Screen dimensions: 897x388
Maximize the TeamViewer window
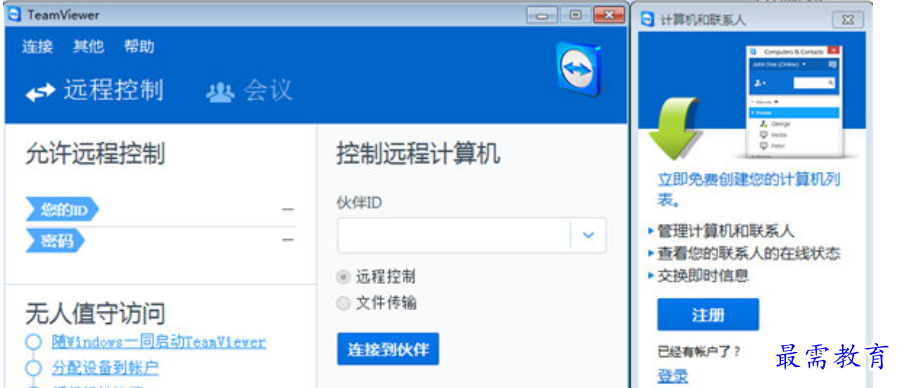click(574, 15)
